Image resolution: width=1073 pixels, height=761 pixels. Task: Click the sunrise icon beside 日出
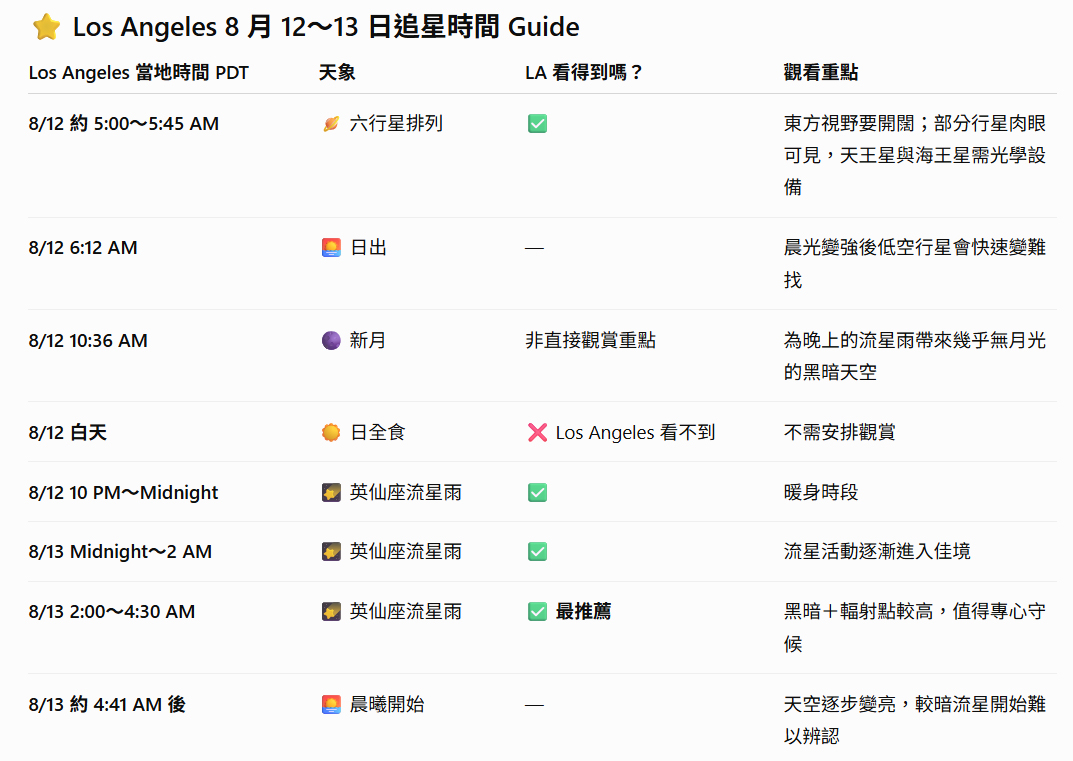(331, 248)
